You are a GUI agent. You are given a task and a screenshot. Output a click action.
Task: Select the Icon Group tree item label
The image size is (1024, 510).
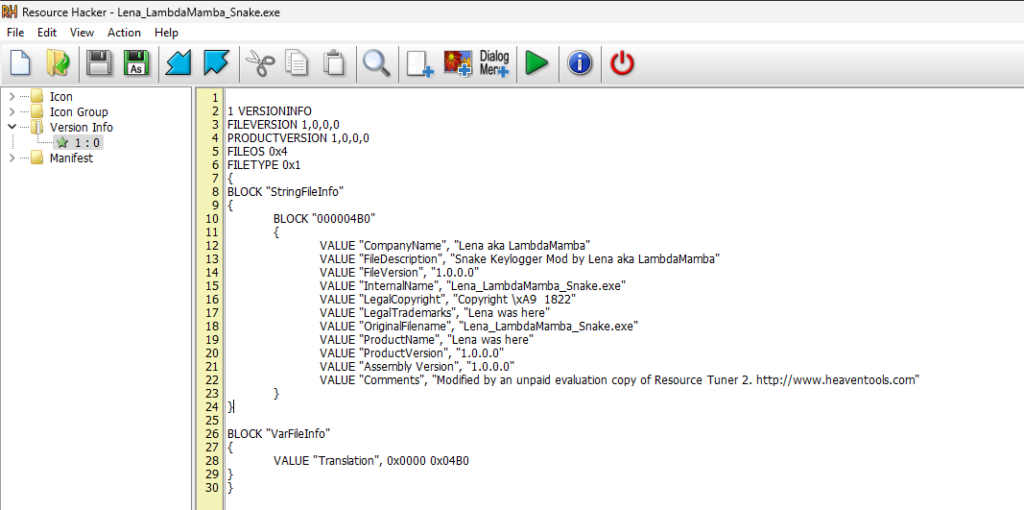[x=79, y=112]
